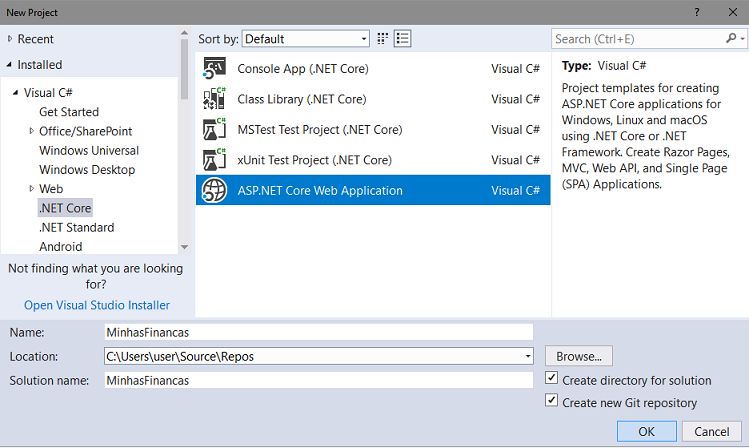Select xUnit Test Project (.NET Core) name
This screenshot has width=749, height=448.
pos(315,160)
